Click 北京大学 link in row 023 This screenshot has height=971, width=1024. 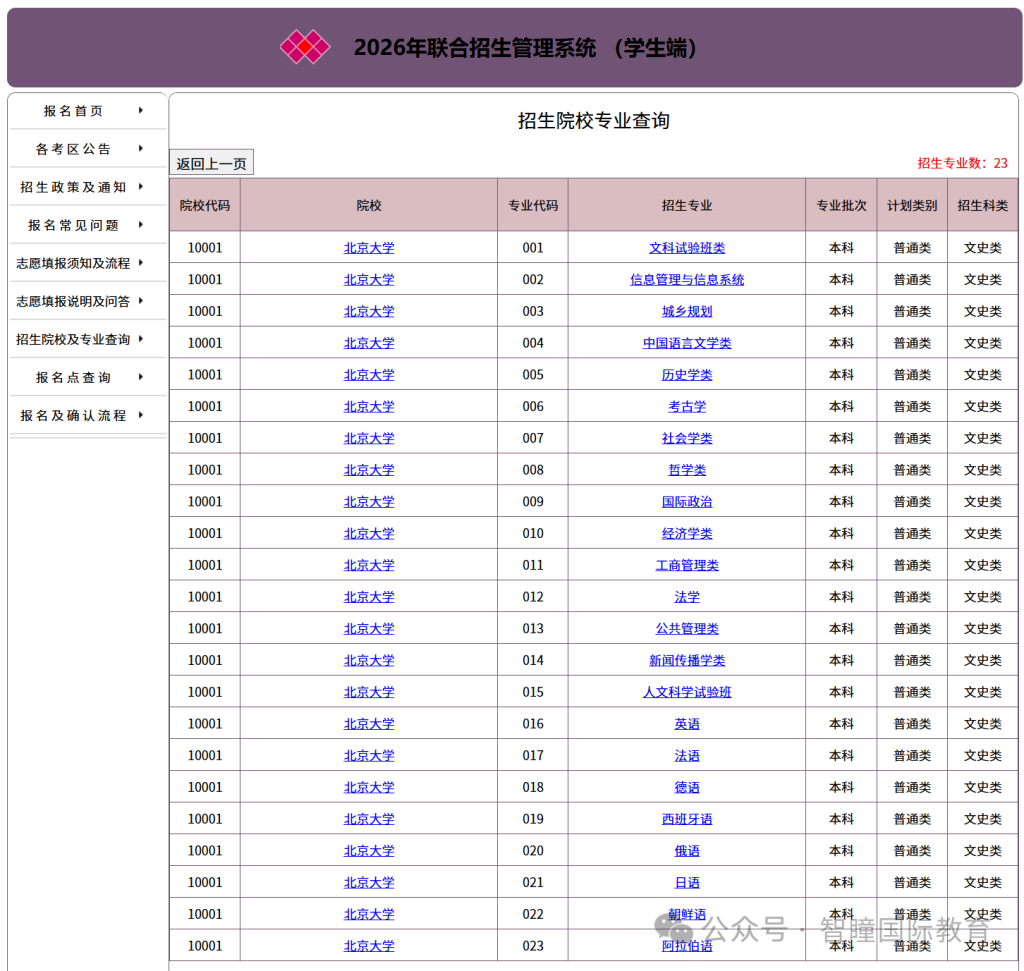click(369, 946)
